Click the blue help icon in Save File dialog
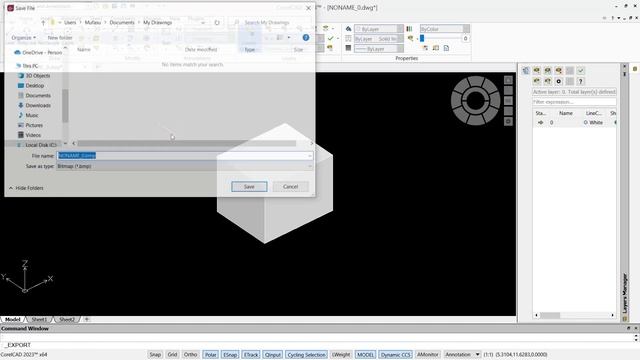The width and height of the screenshot is (640, 360). click(x=306, y=38)
